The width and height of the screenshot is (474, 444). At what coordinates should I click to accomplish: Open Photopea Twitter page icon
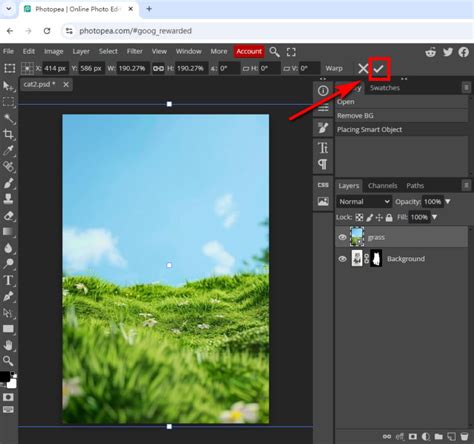pos(447,52)
